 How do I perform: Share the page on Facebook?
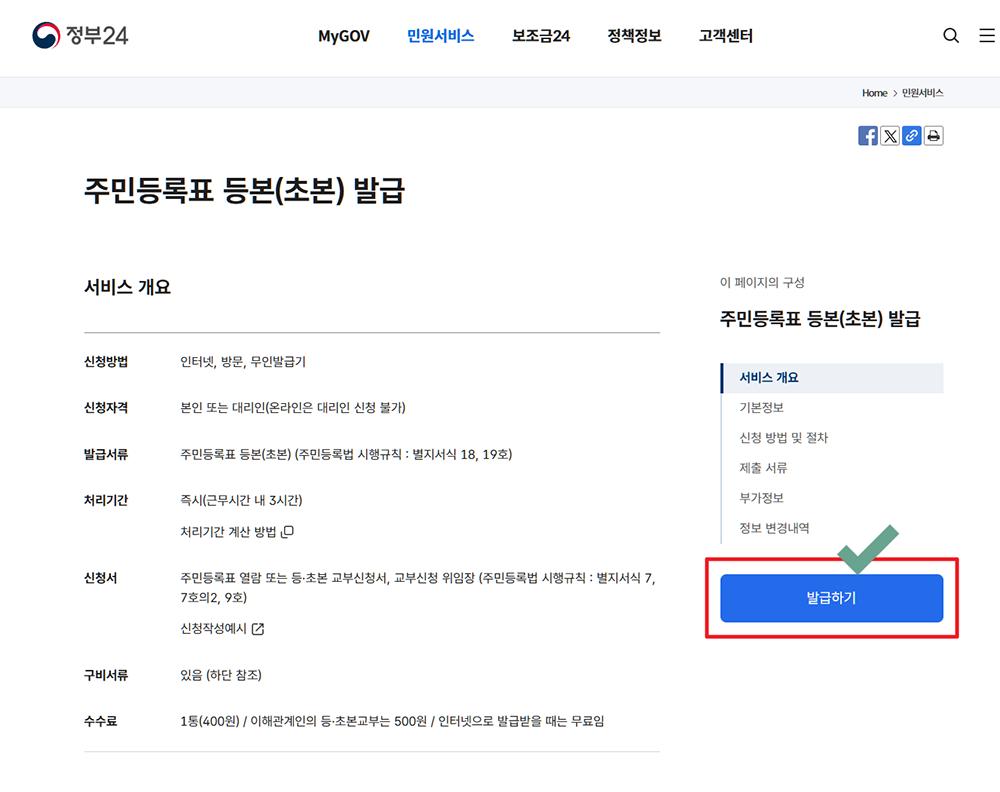[x=867, y=135]
